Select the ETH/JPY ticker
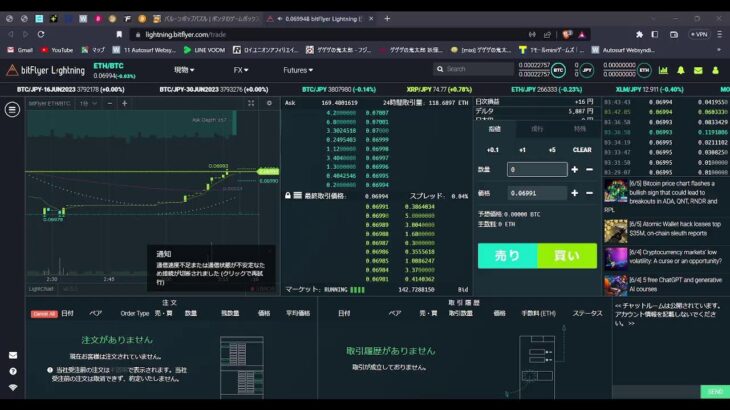The image size is (730, 410). (546, 89)
